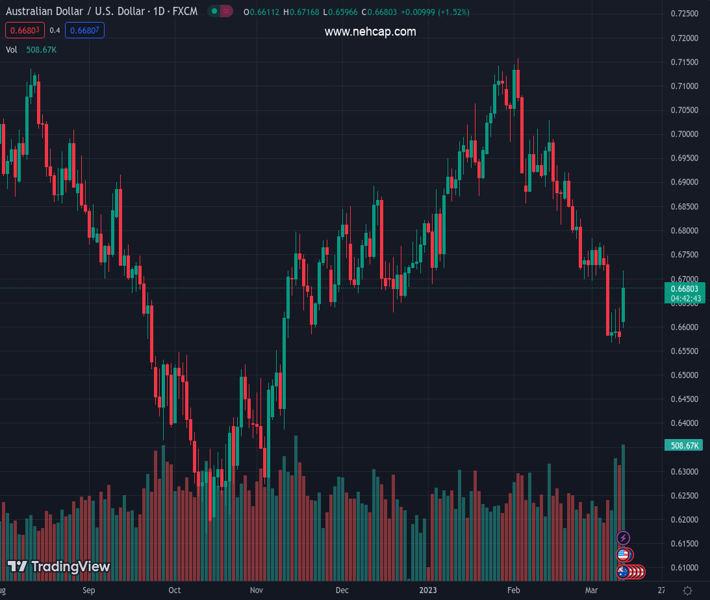Click the www.nehcap.com watermark text
This screenshot has height=600, width=710.
tap(370, 32)
